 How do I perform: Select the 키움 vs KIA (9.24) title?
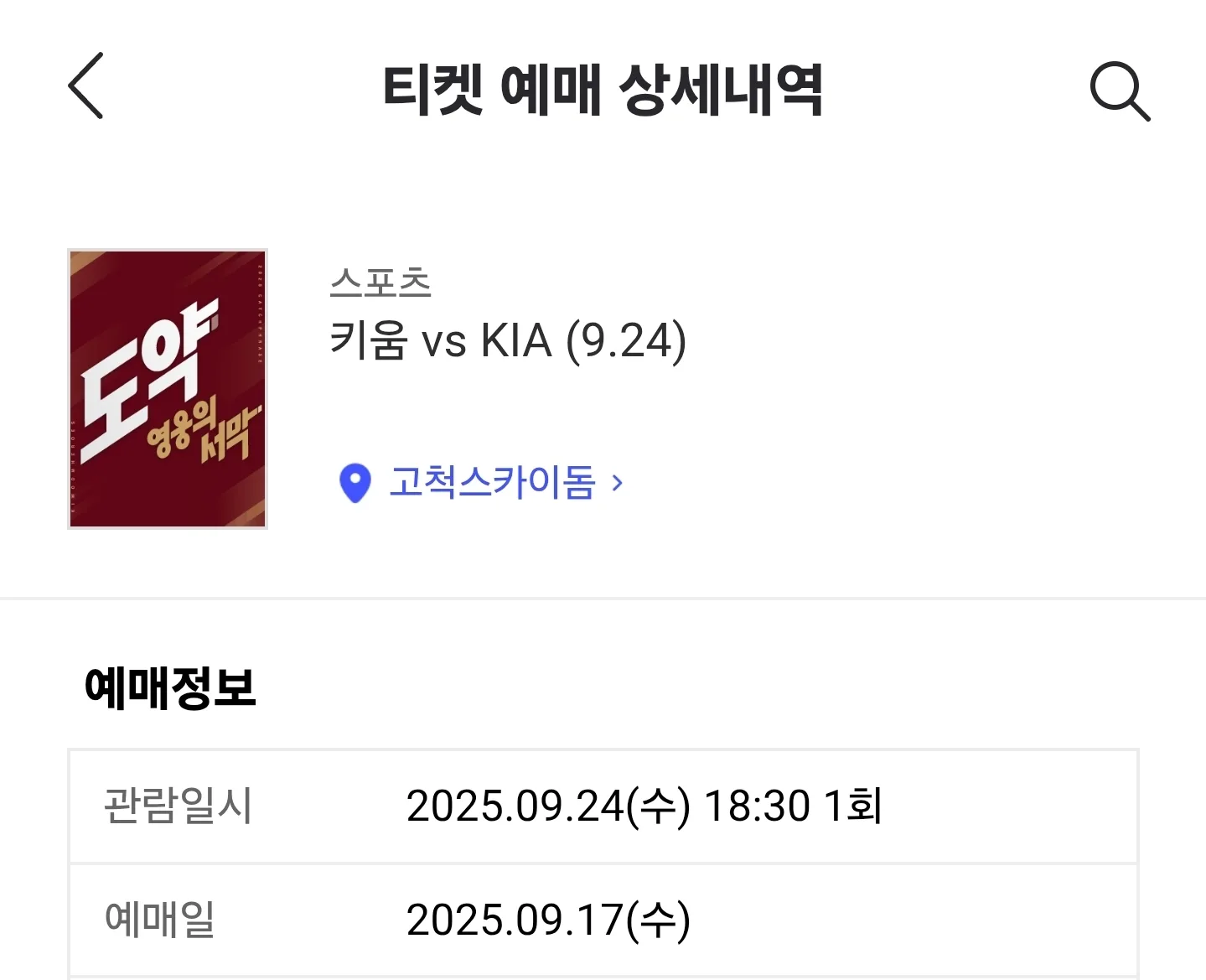[508, 340]
